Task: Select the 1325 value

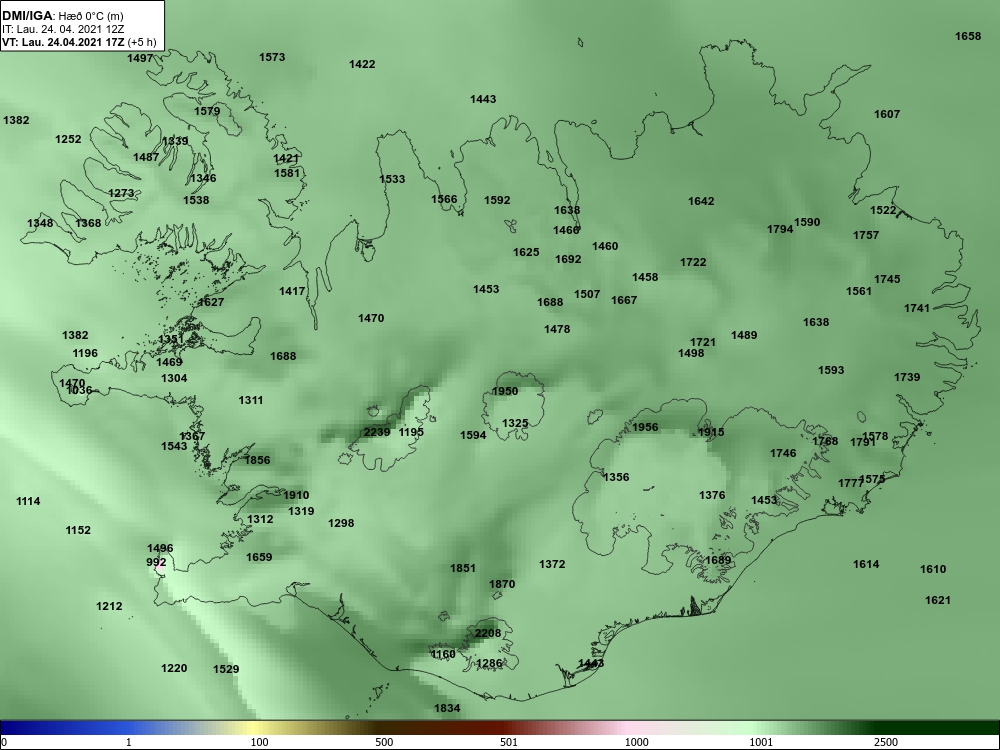Action: click(515, 423)
